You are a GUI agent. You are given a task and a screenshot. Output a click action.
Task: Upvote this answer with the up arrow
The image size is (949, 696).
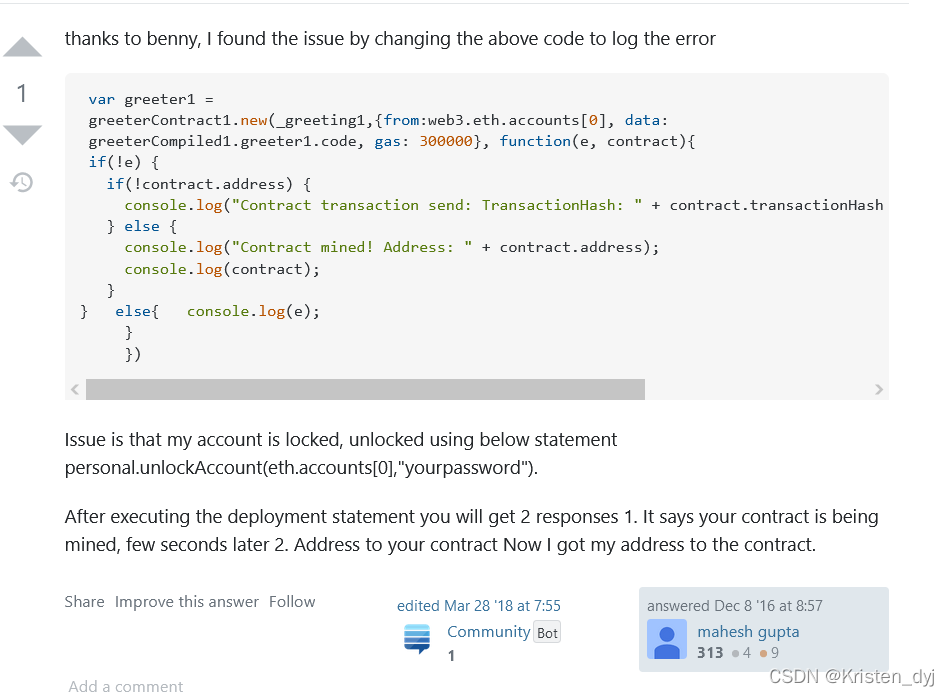(x=22, y=47)
